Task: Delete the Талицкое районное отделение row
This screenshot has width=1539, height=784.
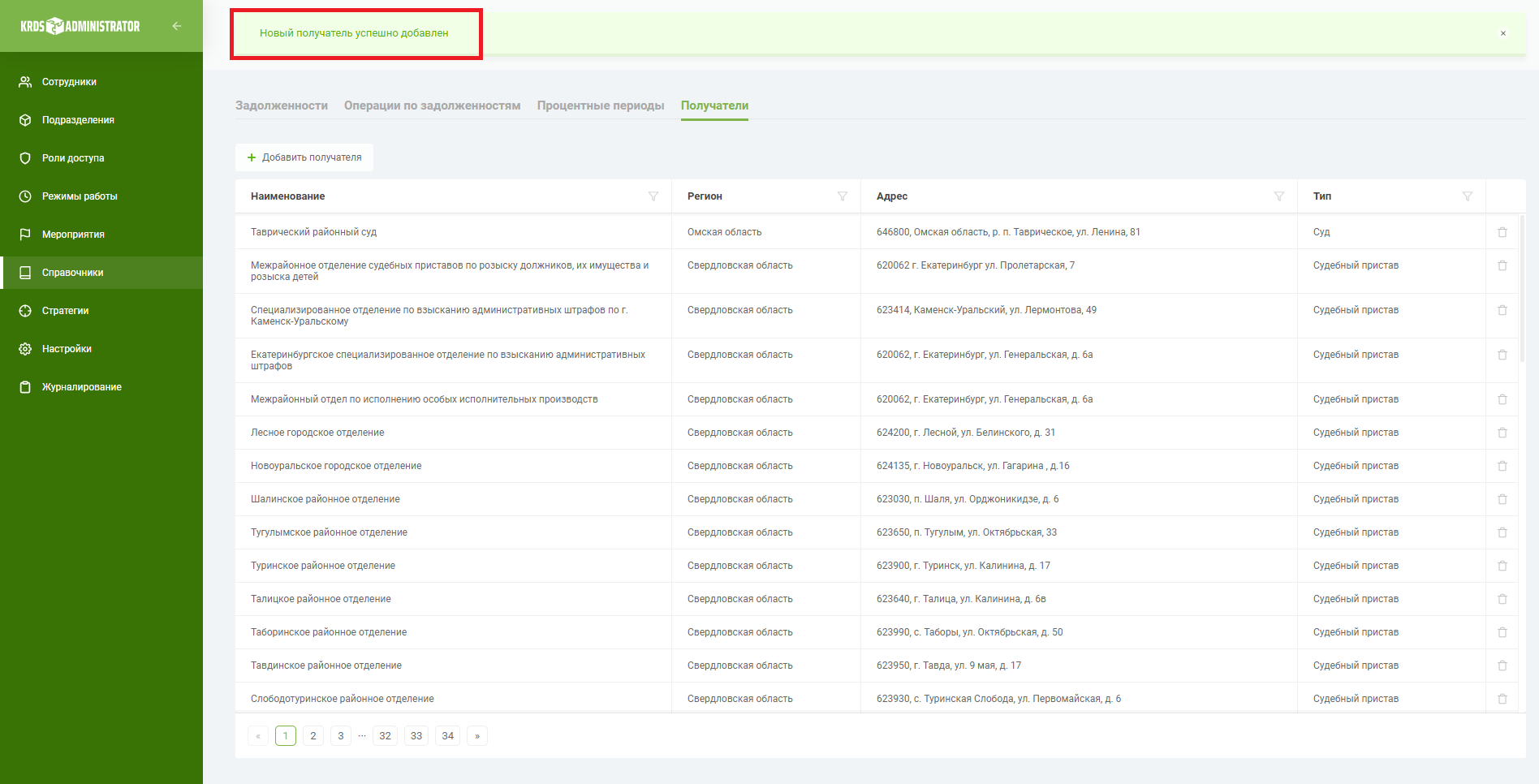Action: (1502, 599)
